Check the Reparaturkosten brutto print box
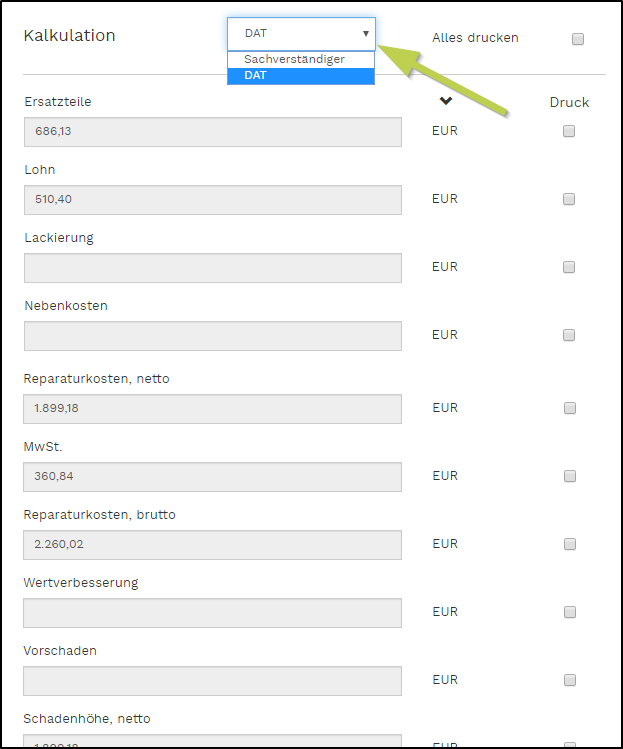The height and width of the screenshot is (749, 623). (x=569, y=544)
